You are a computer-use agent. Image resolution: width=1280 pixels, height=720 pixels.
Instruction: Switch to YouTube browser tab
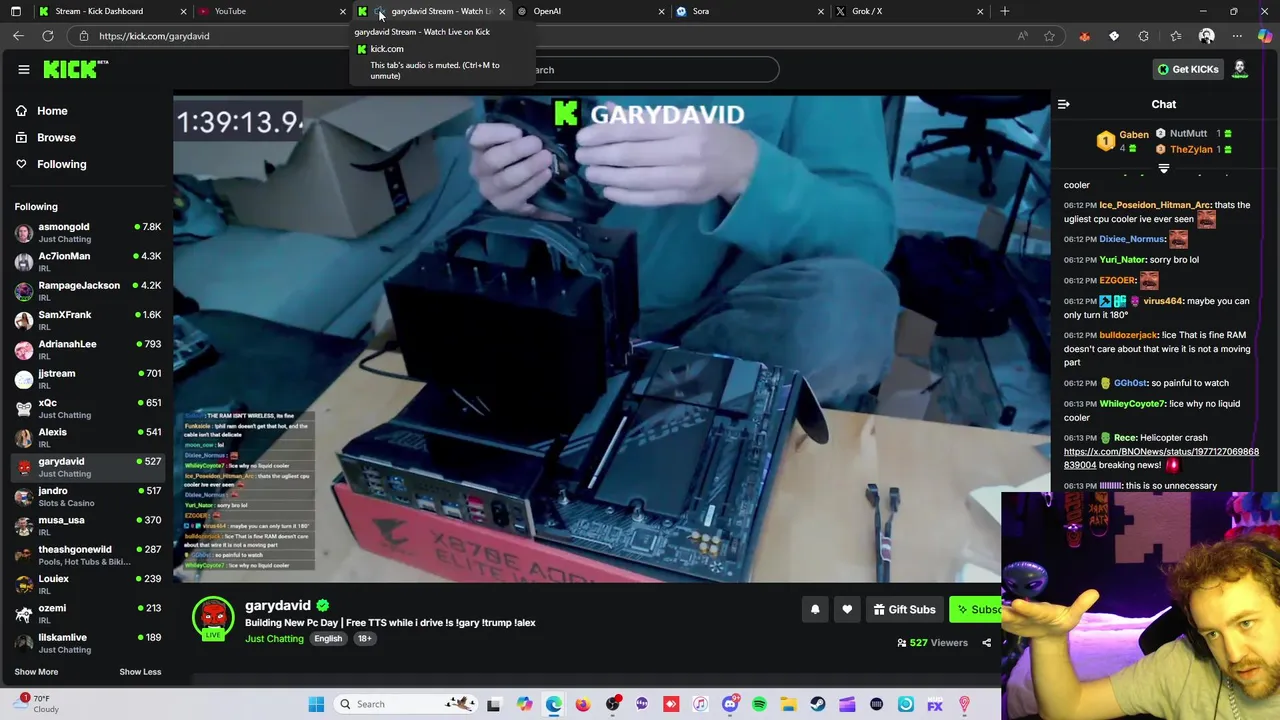coord(270,11)
